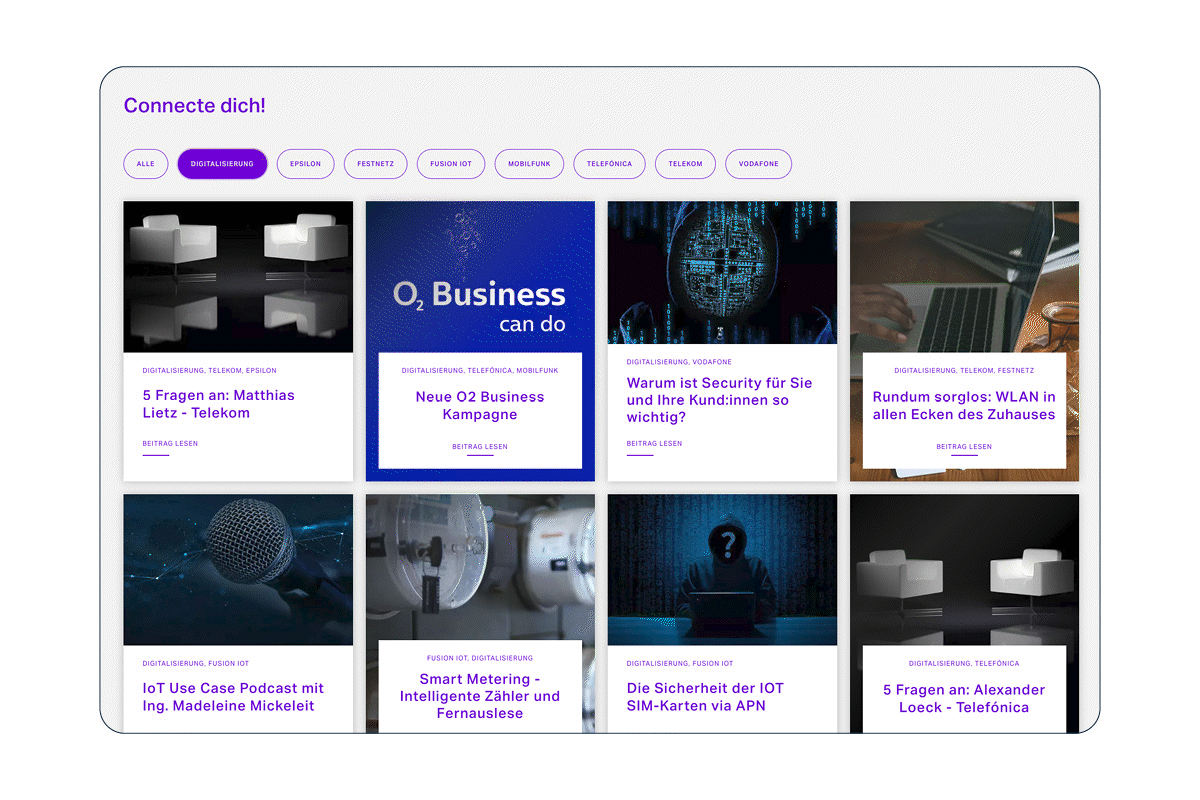1200x800 pixels.
Task: Open 'Die Sicherheit der IOT SIM-Karten' title
Action: pyautogui.click(x=705, y=697)
